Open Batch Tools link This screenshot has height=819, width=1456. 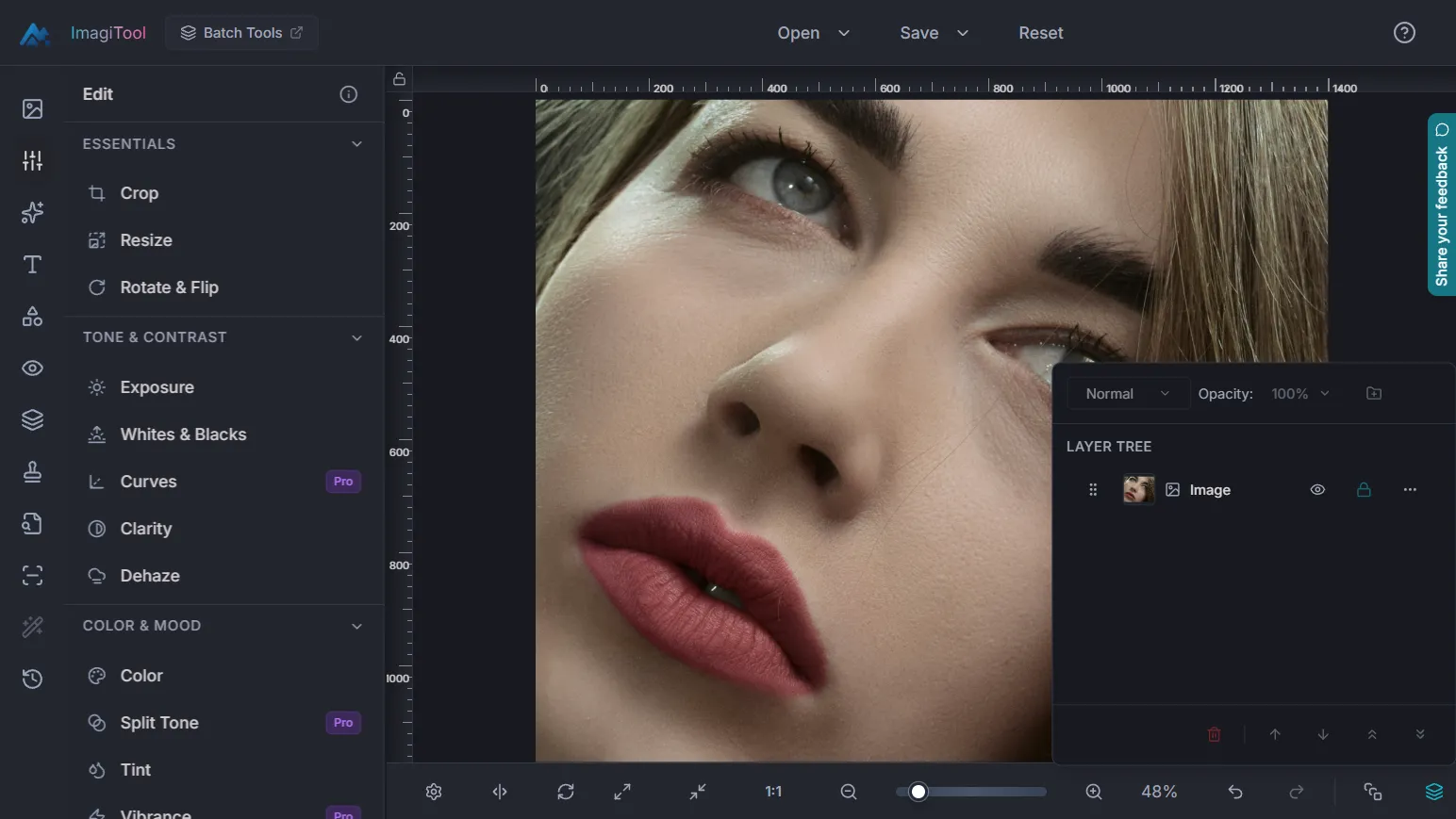(x=241, y=33)
